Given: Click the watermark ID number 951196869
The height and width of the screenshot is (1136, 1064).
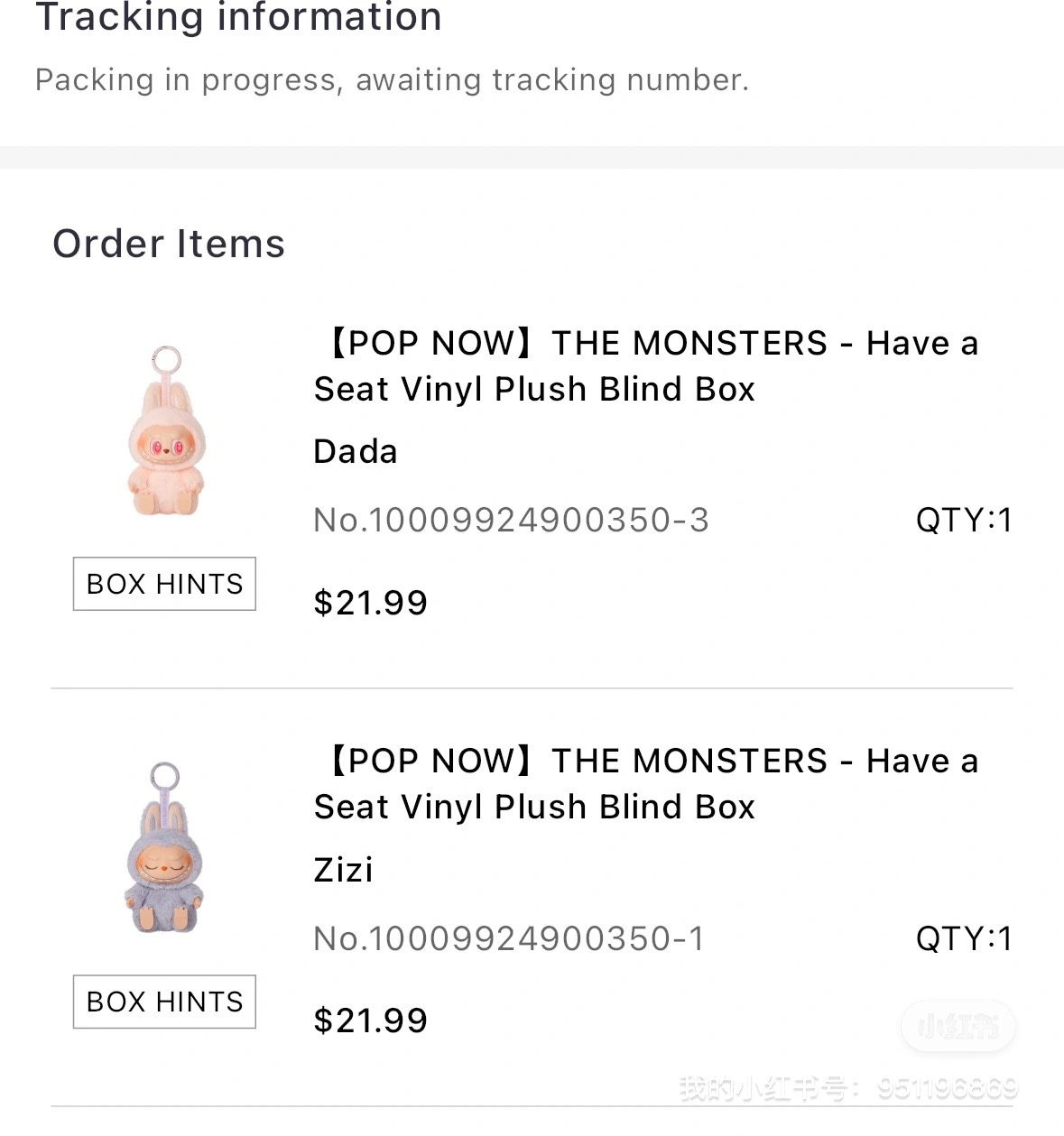Looking at the screenshot, I should (x=948, y=1088).
